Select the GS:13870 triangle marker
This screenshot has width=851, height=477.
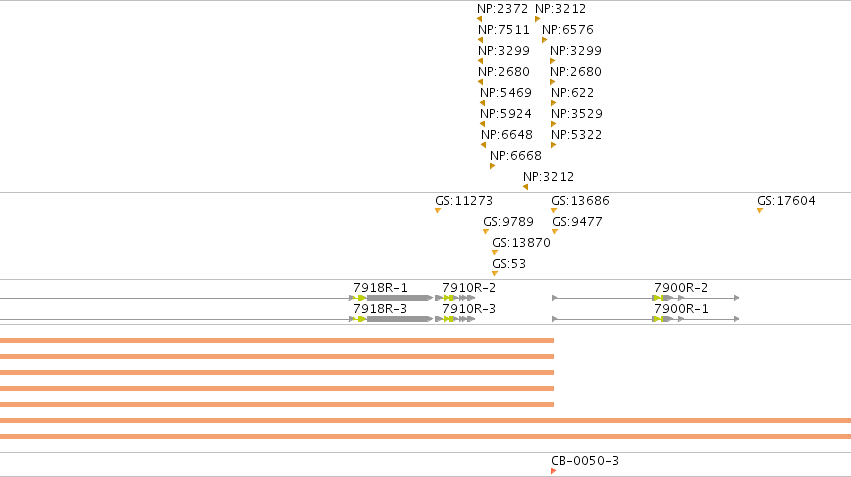[x=495, y=252]
